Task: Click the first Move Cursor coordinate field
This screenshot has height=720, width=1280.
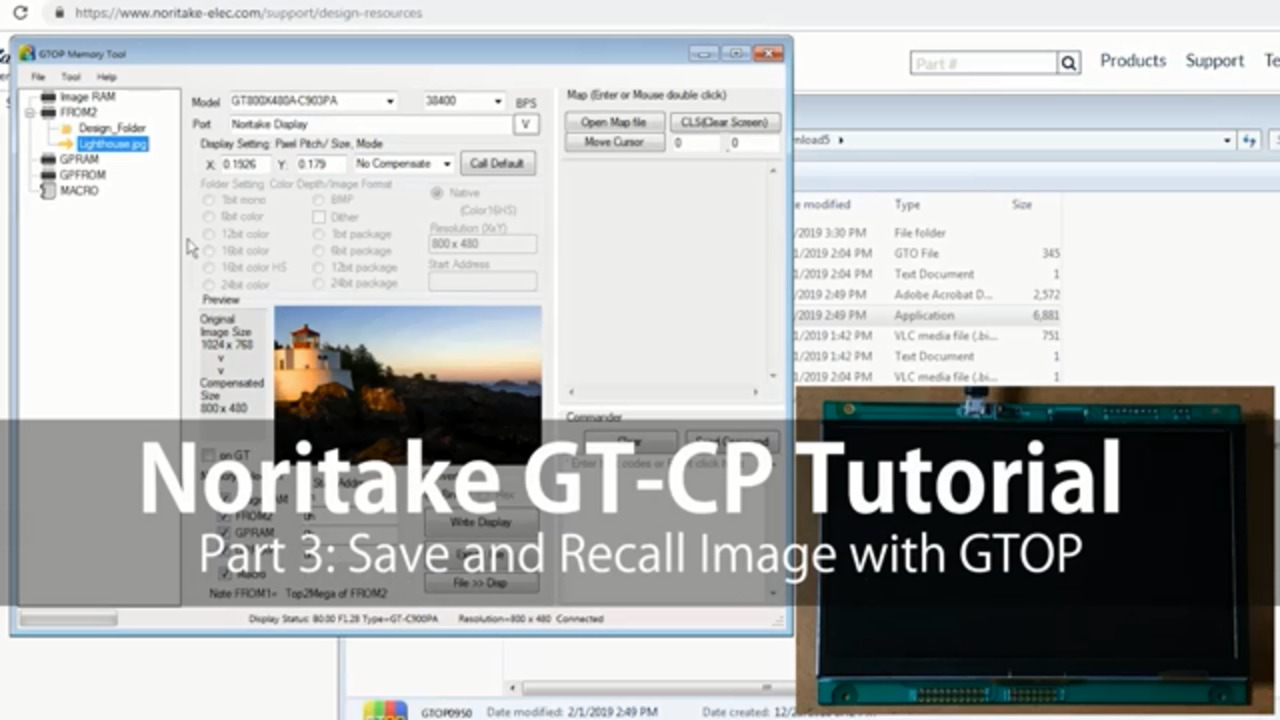Action: (695, 143)
